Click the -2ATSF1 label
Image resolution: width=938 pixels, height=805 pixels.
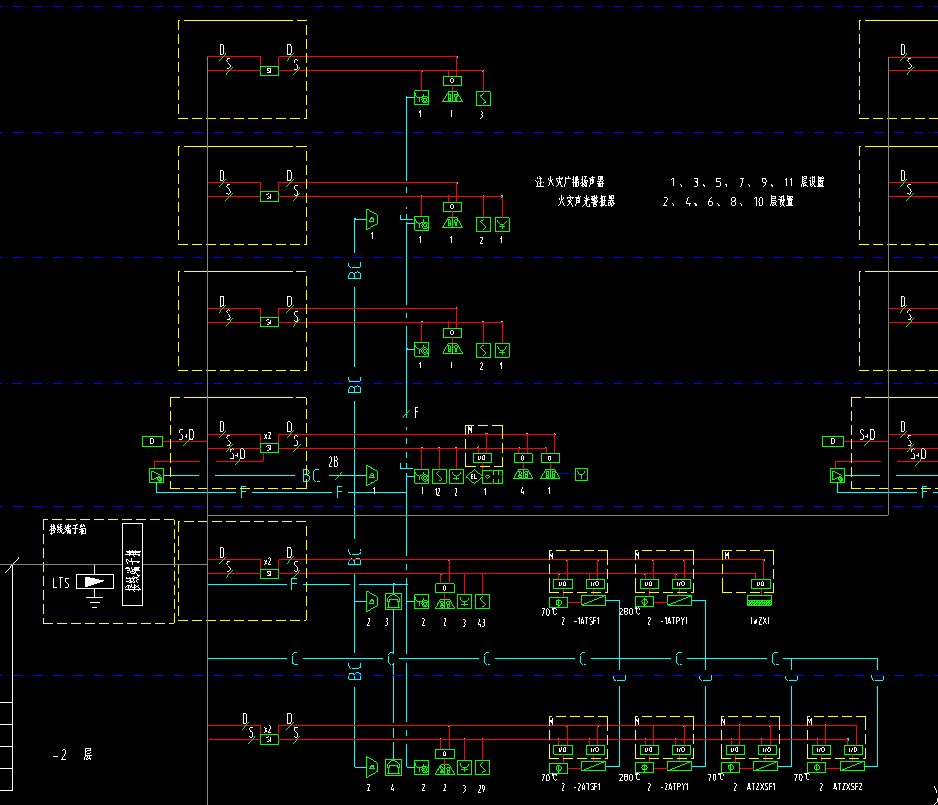coord(587,787)
